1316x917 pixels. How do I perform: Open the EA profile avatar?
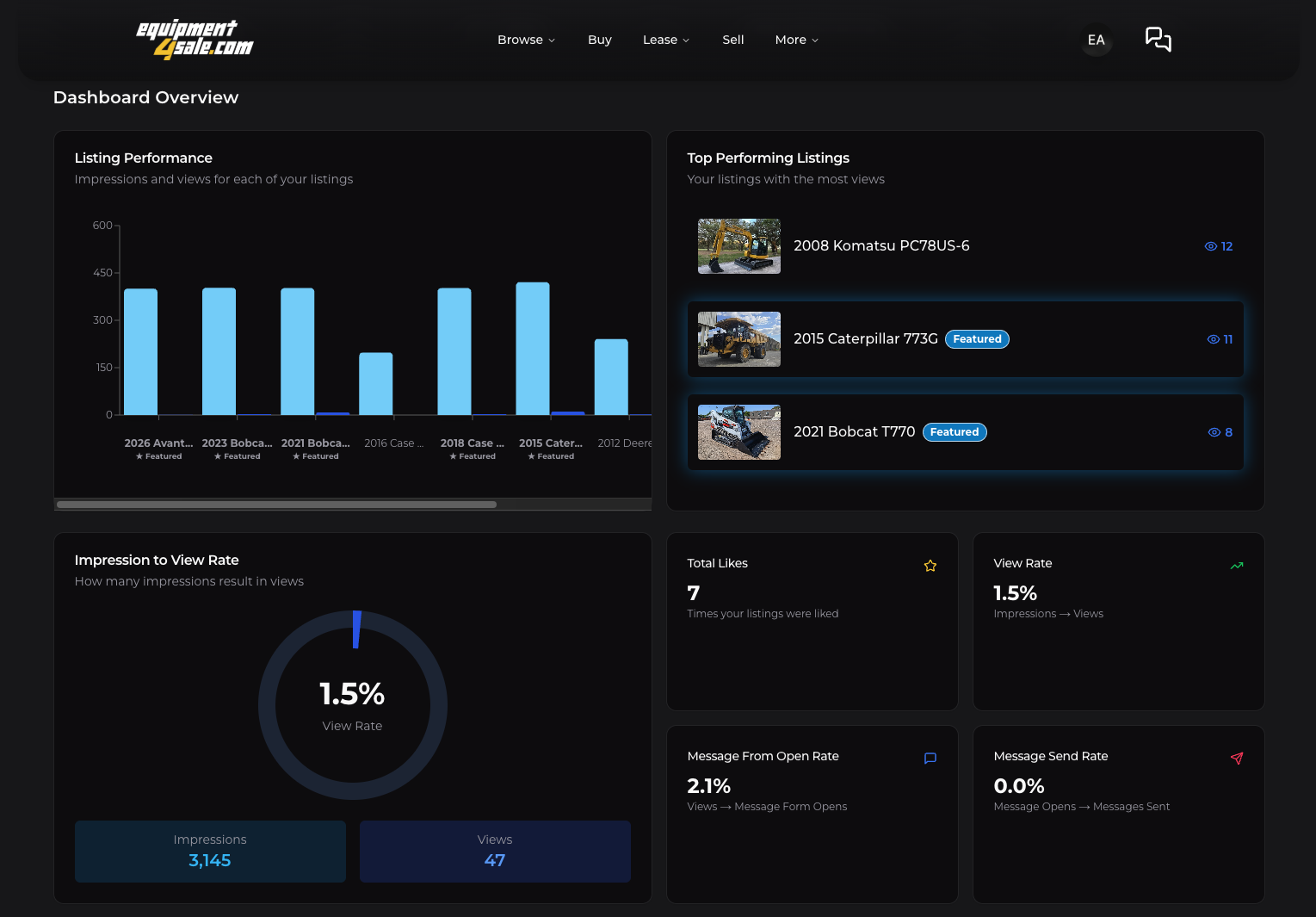pos(1096,40)
